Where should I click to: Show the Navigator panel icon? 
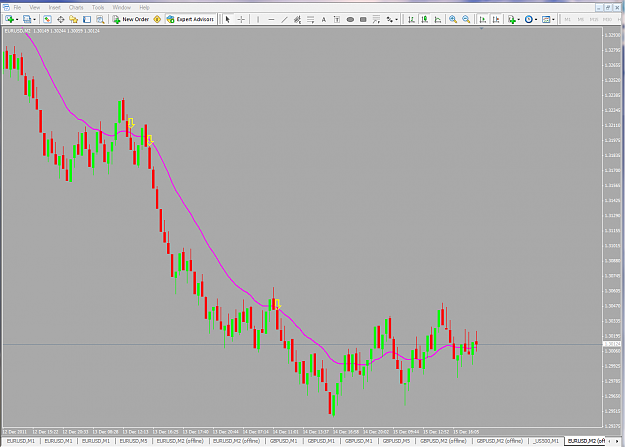pyautogui.click(x=73, y=19)
